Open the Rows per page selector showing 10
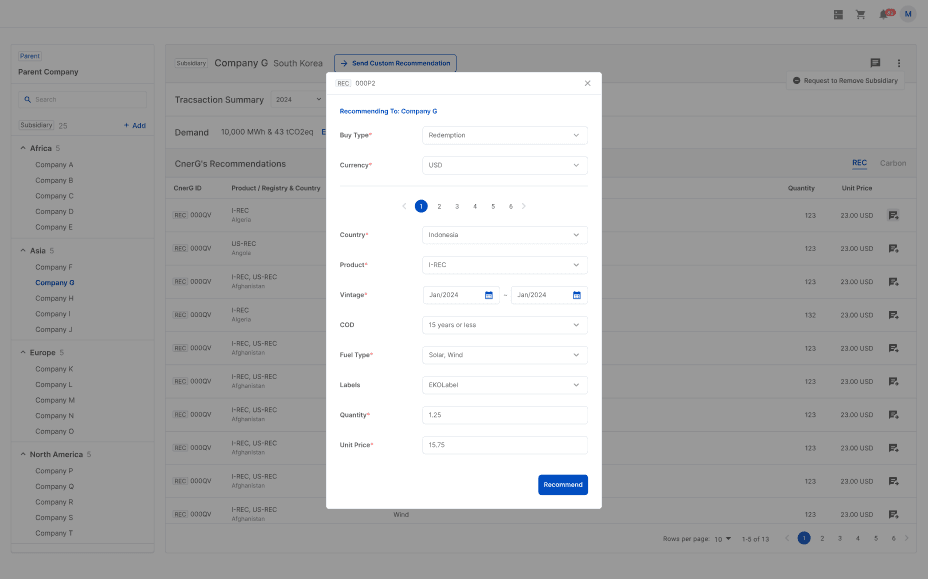This screenshot has height=579, width=928. (x=721, y=538)
